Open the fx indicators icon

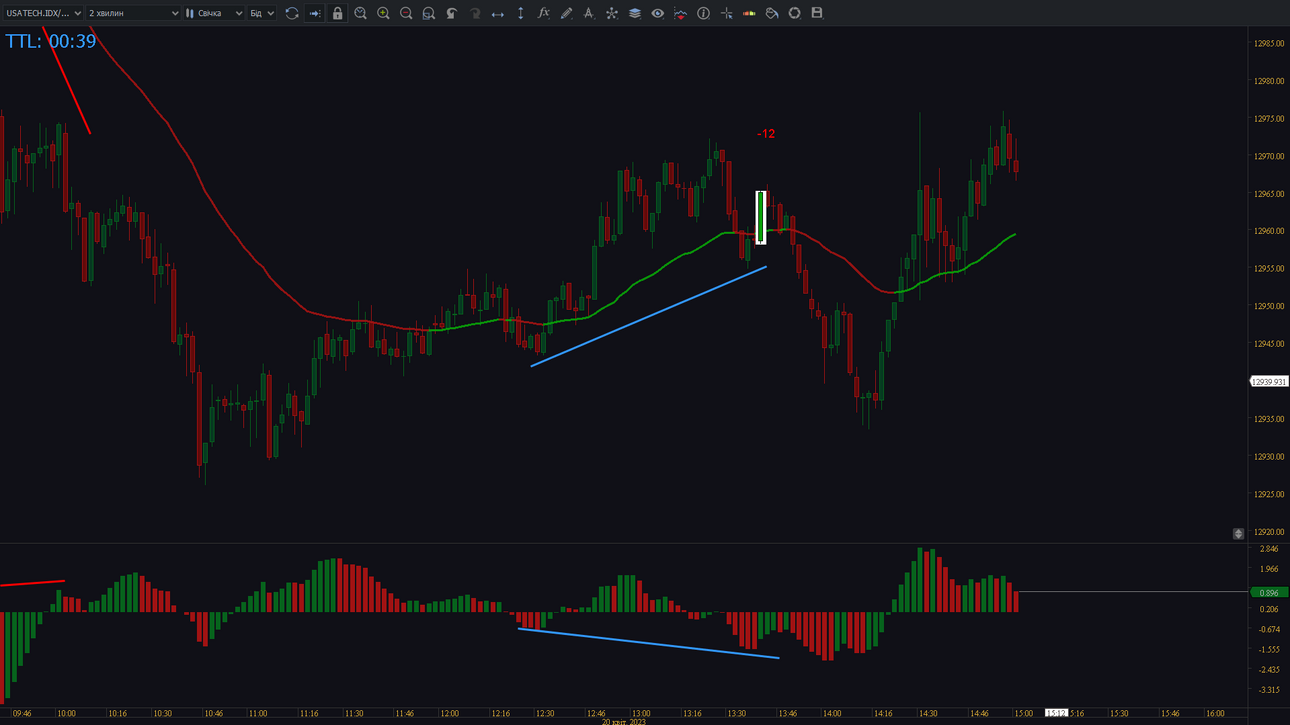pyautogui.click(x=543, y=13)
